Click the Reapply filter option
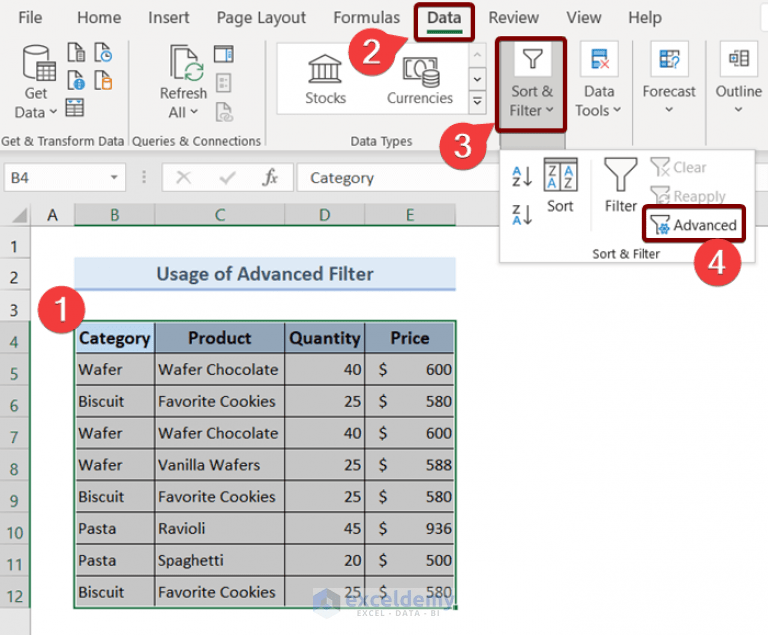 pos(688,196)
